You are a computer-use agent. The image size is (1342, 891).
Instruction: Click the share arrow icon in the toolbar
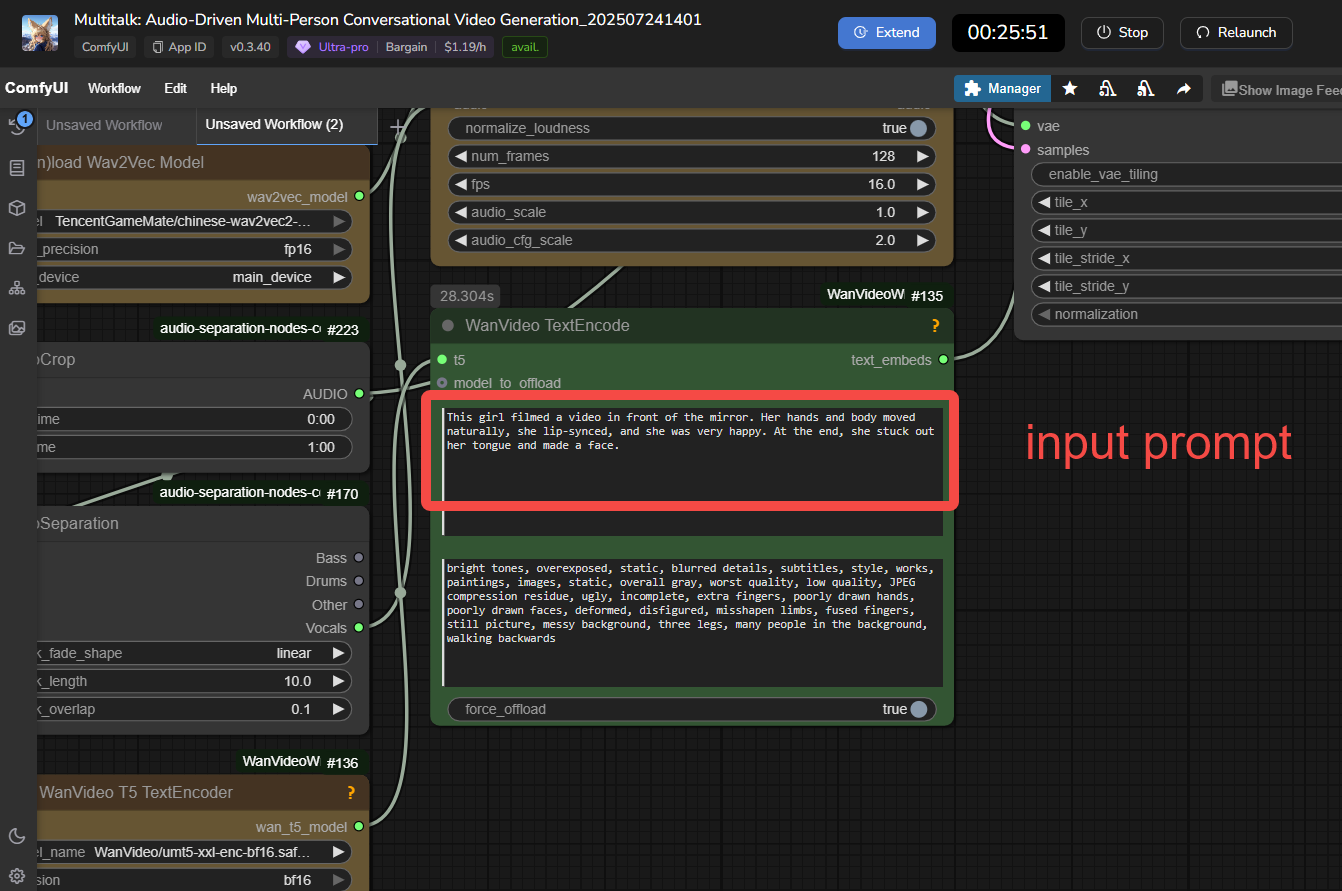pyautogui.click(x=1184, y=89)
